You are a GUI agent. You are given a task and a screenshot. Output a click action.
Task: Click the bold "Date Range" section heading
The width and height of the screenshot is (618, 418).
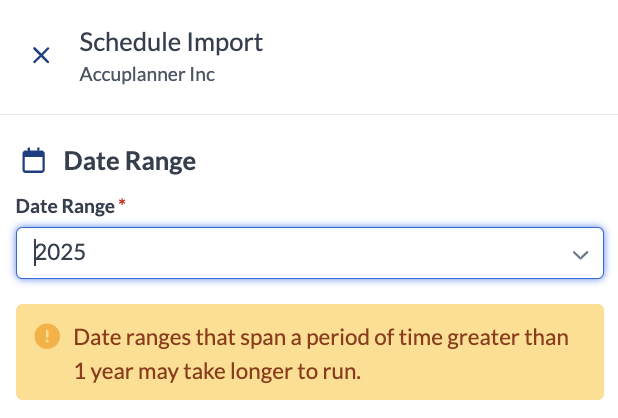coord(130,161)
